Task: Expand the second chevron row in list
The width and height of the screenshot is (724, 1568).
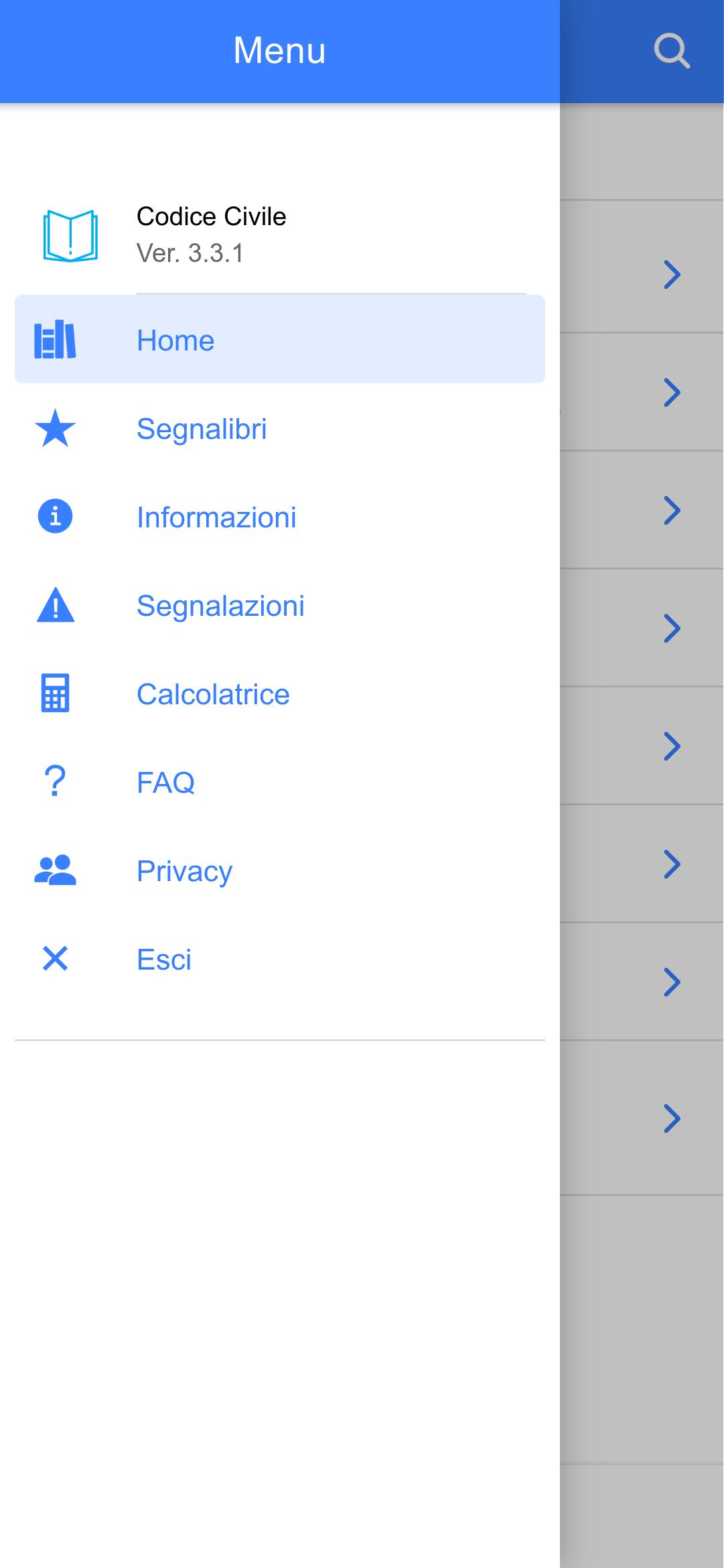Action: tap(671, 393)
